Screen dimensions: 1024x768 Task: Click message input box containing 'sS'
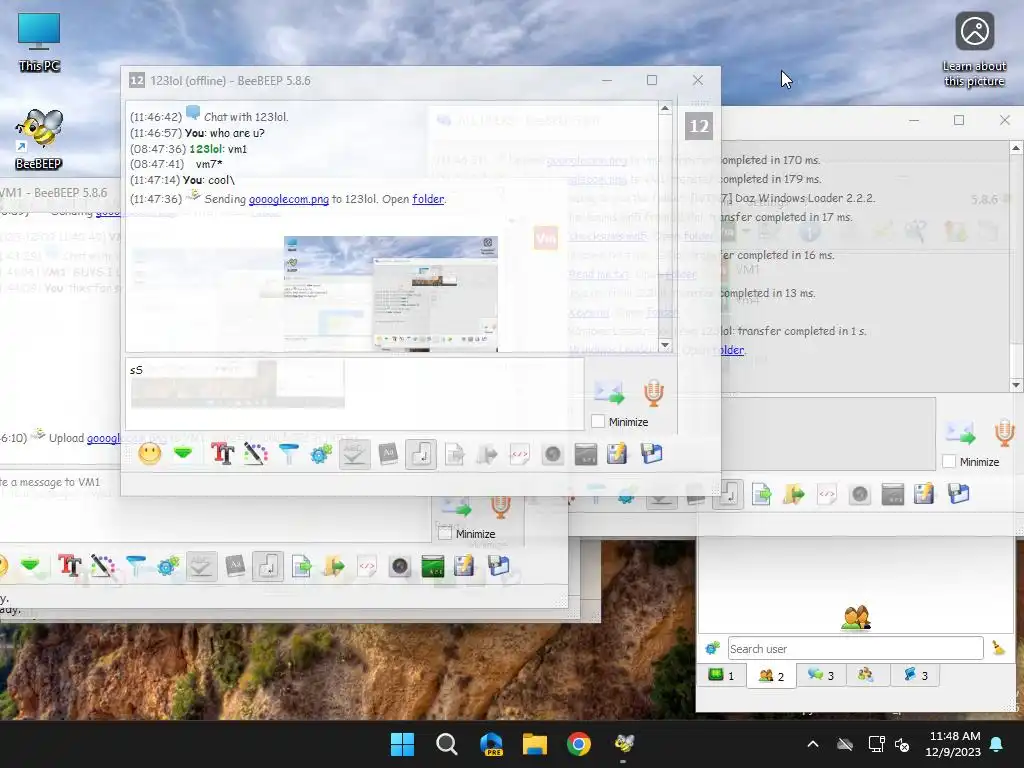coord(355,393)
